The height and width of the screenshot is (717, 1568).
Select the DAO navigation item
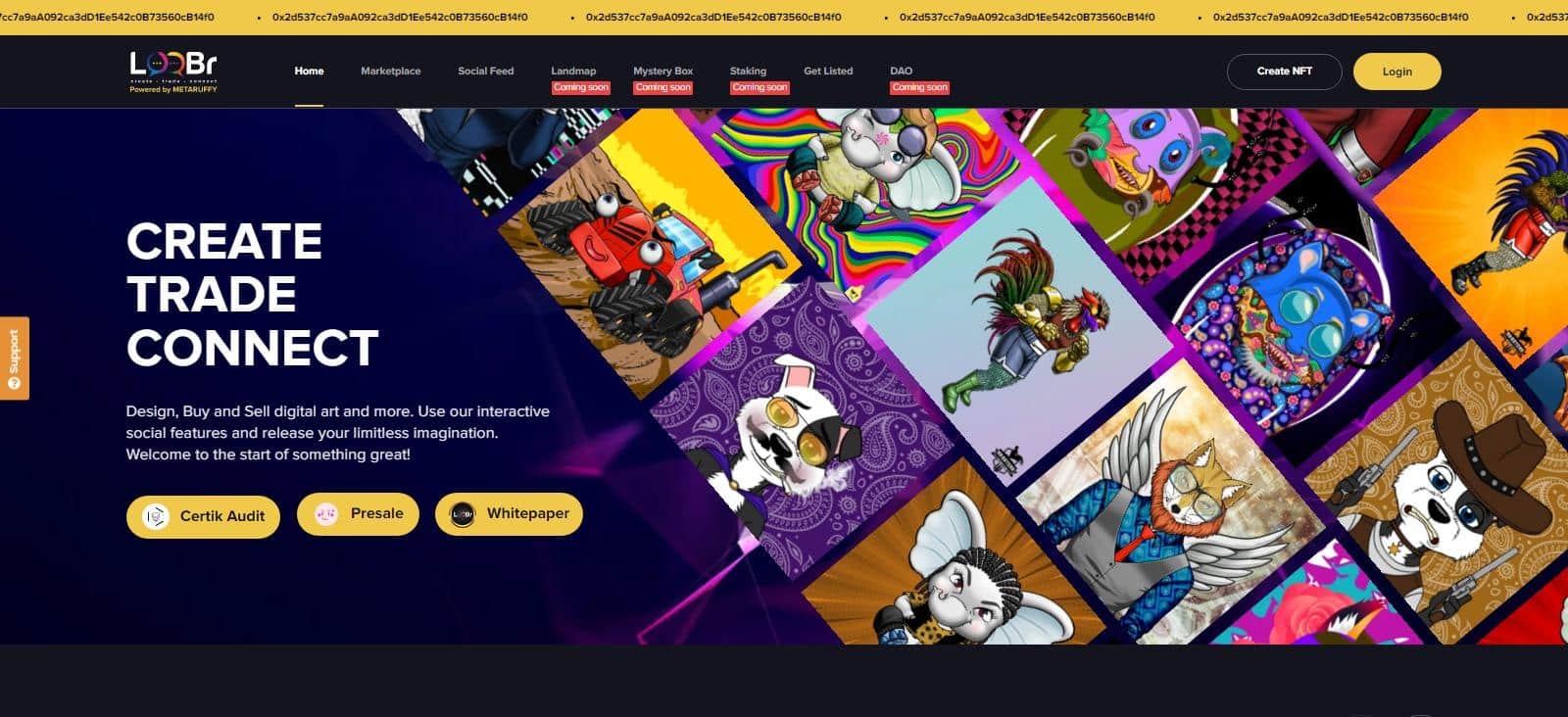coord(901,71)
